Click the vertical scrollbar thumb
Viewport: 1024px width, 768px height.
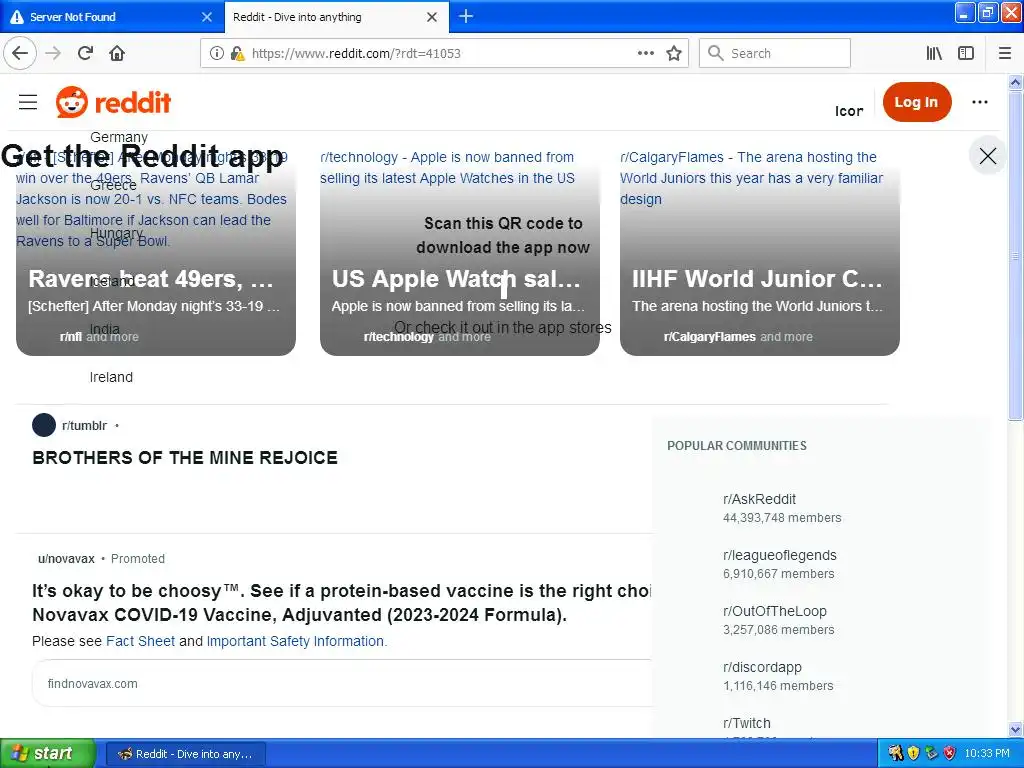[1015, 255]
